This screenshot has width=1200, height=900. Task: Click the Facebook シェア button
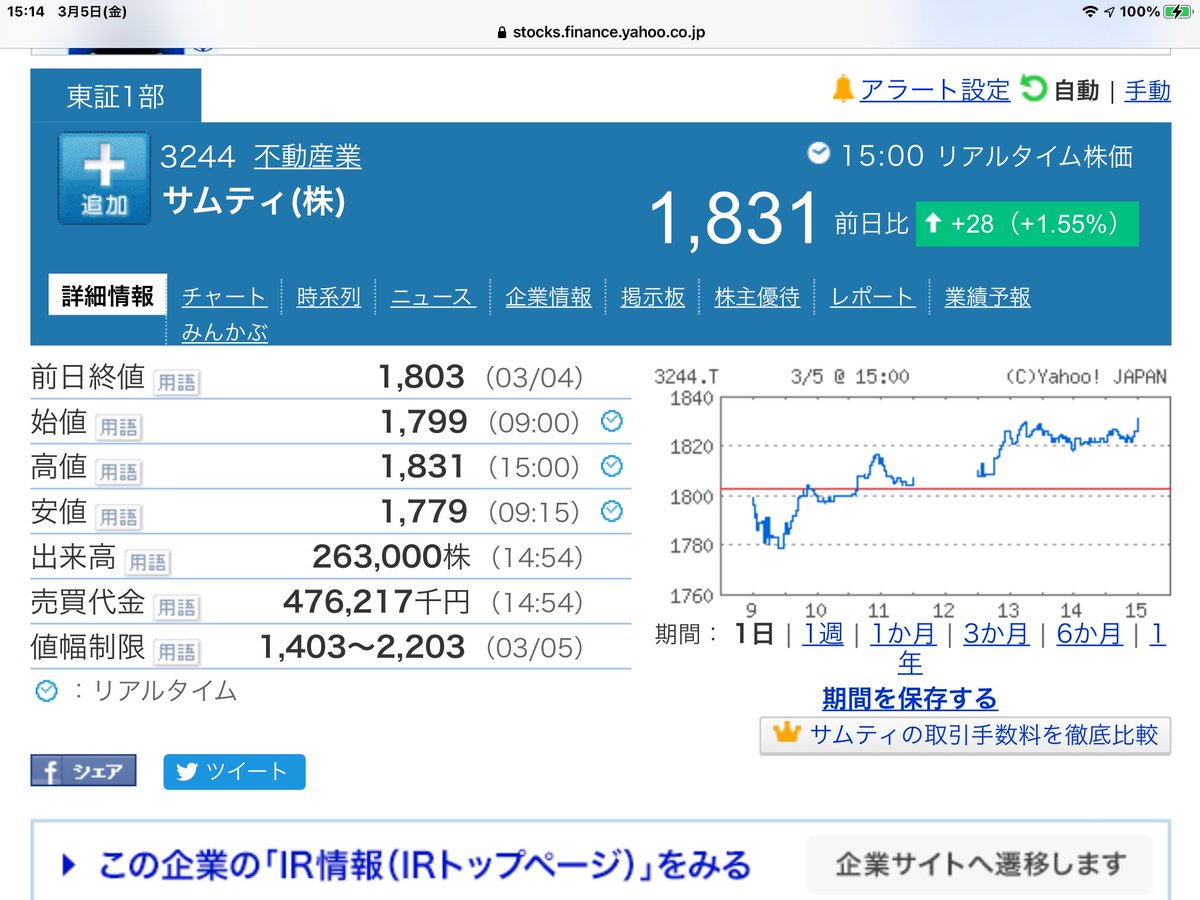point(83,771)
